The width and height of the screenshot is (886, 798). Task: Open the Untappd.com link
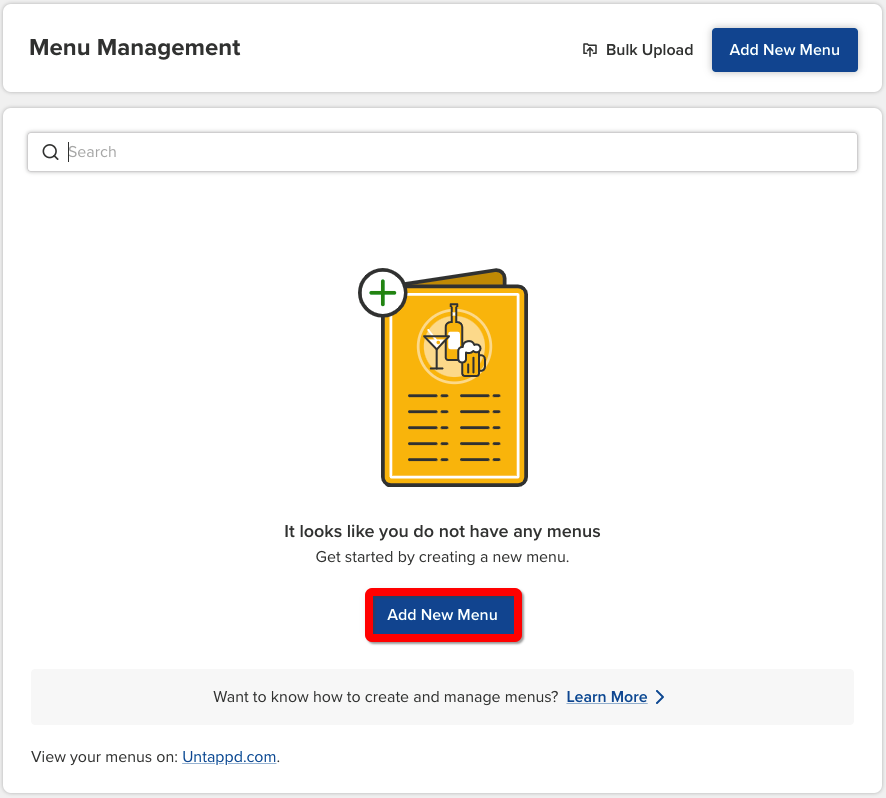tap(229, 757)
